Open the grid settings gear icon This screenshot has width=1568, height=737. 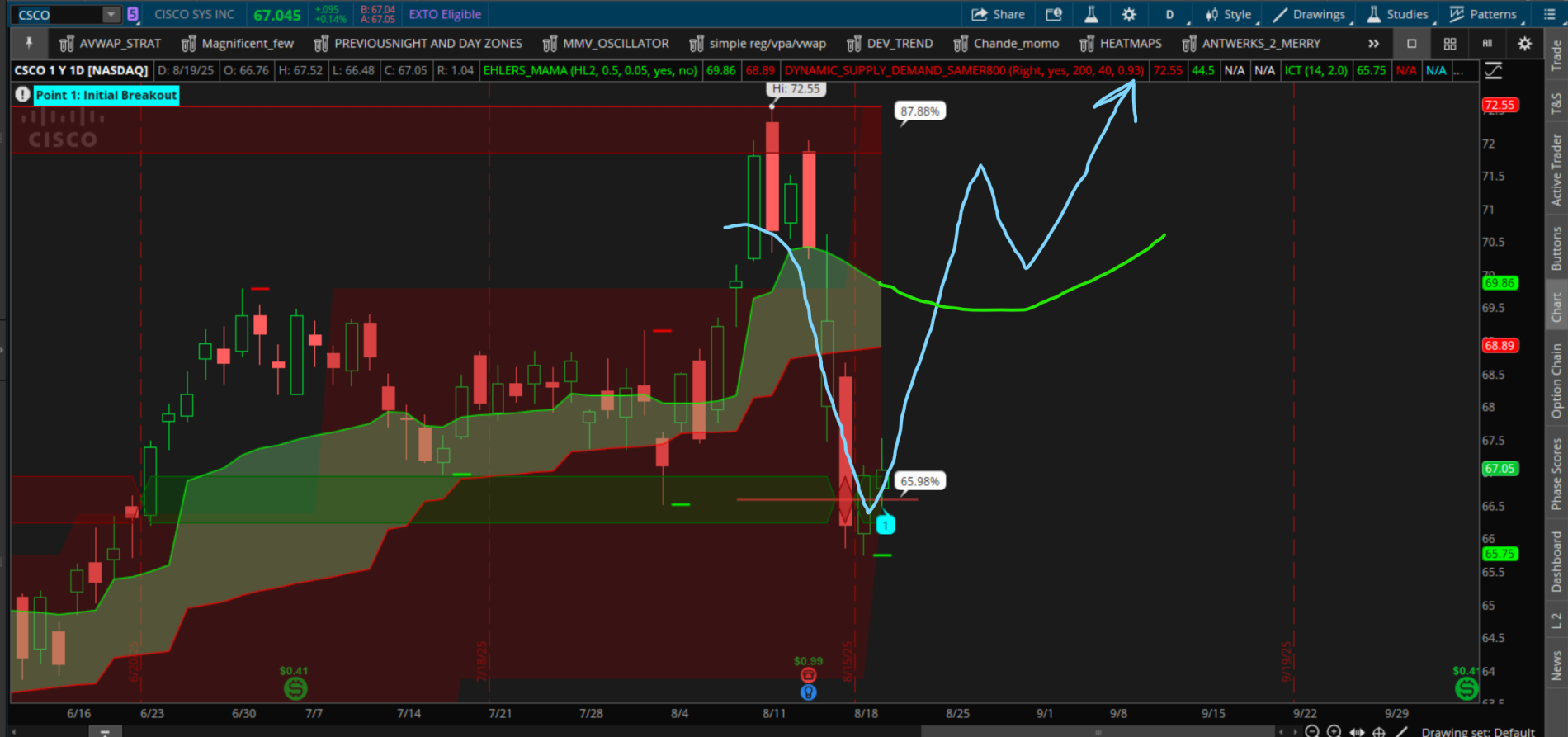click(1525, 44)
